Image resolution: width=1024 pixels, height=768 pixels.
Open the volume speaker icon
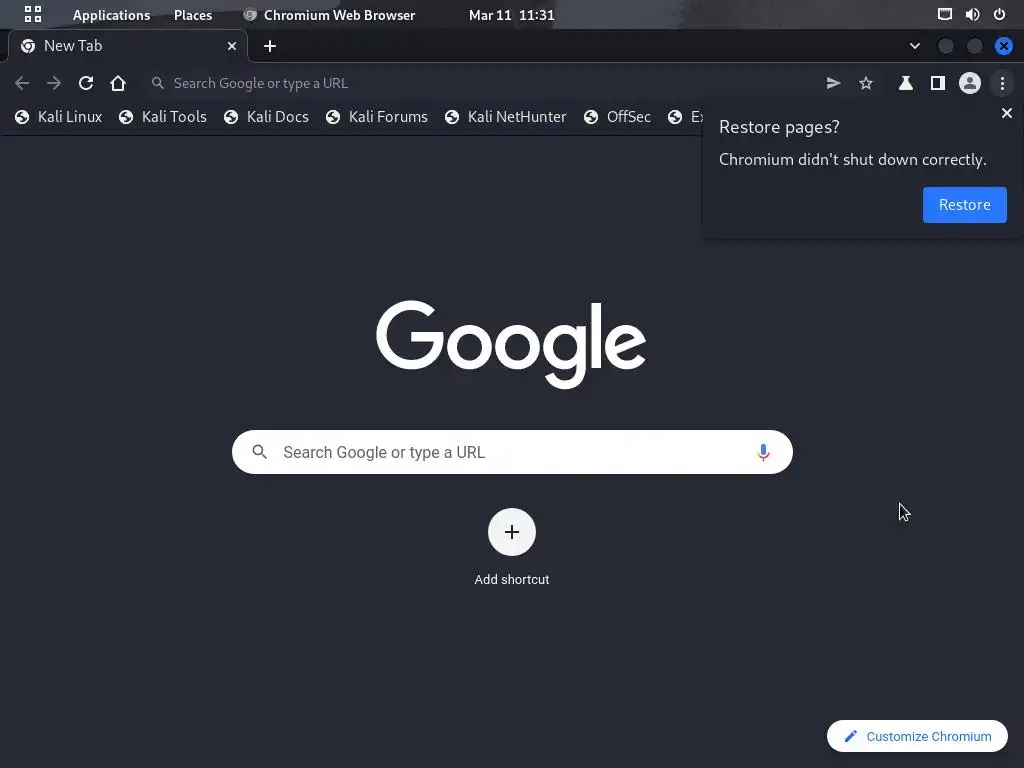point(972,14)
